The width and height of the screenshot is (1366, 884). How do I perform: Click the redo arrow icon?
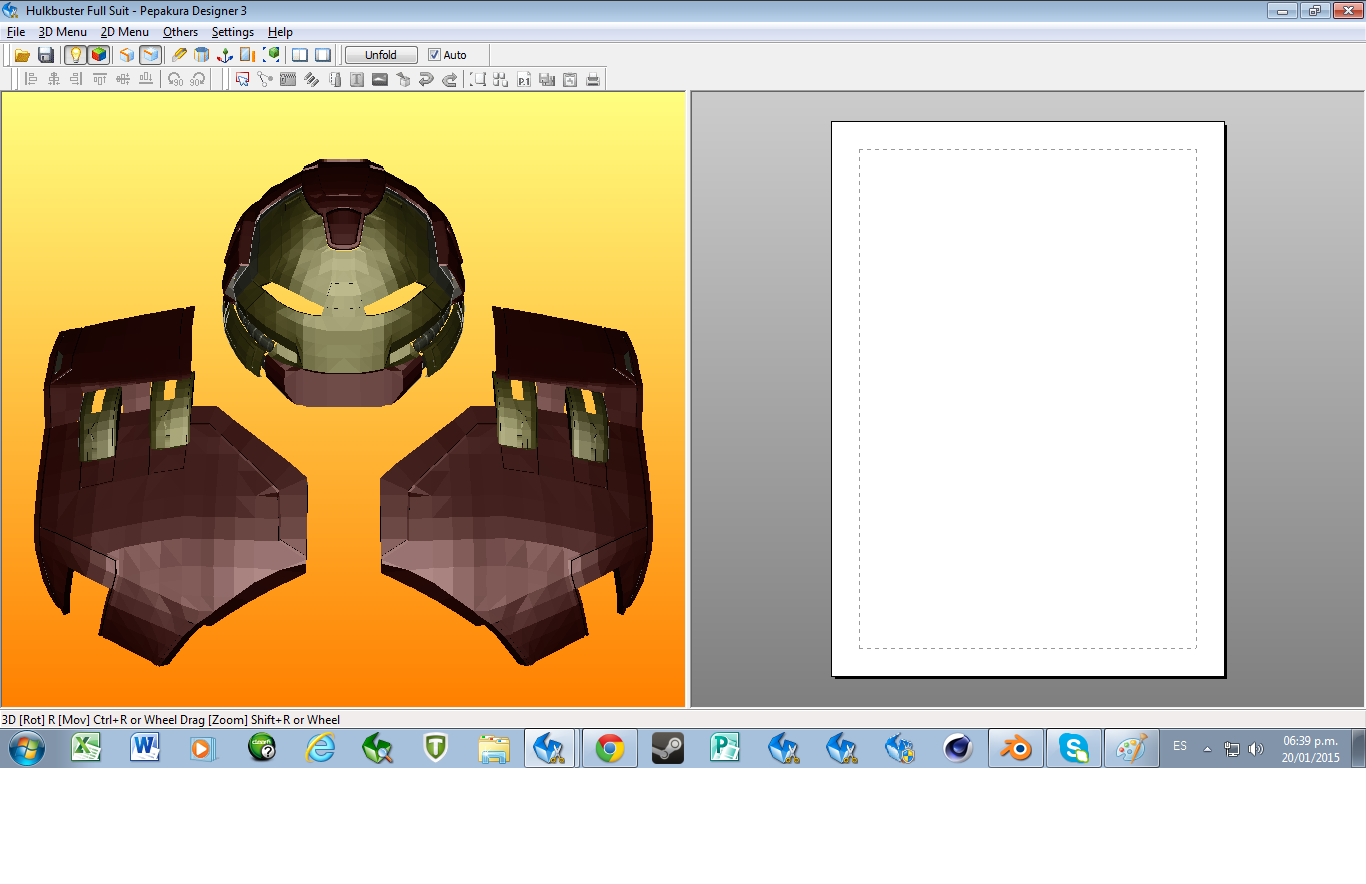click(x=449, y=79)
